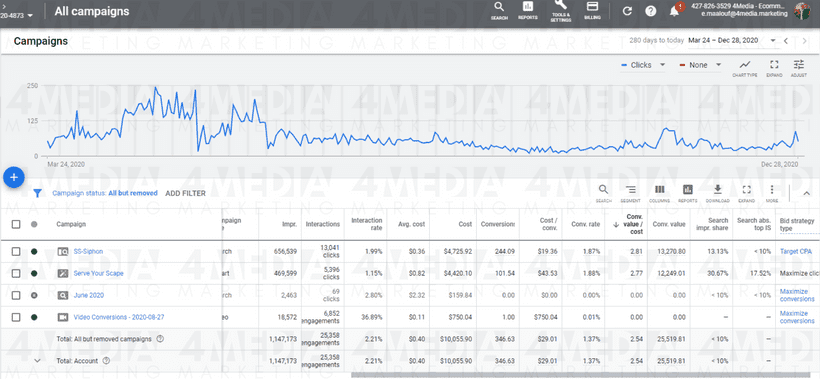Open Video Conversions - 2020-08-27 link
820x379 pixels.
coord(119,317)
